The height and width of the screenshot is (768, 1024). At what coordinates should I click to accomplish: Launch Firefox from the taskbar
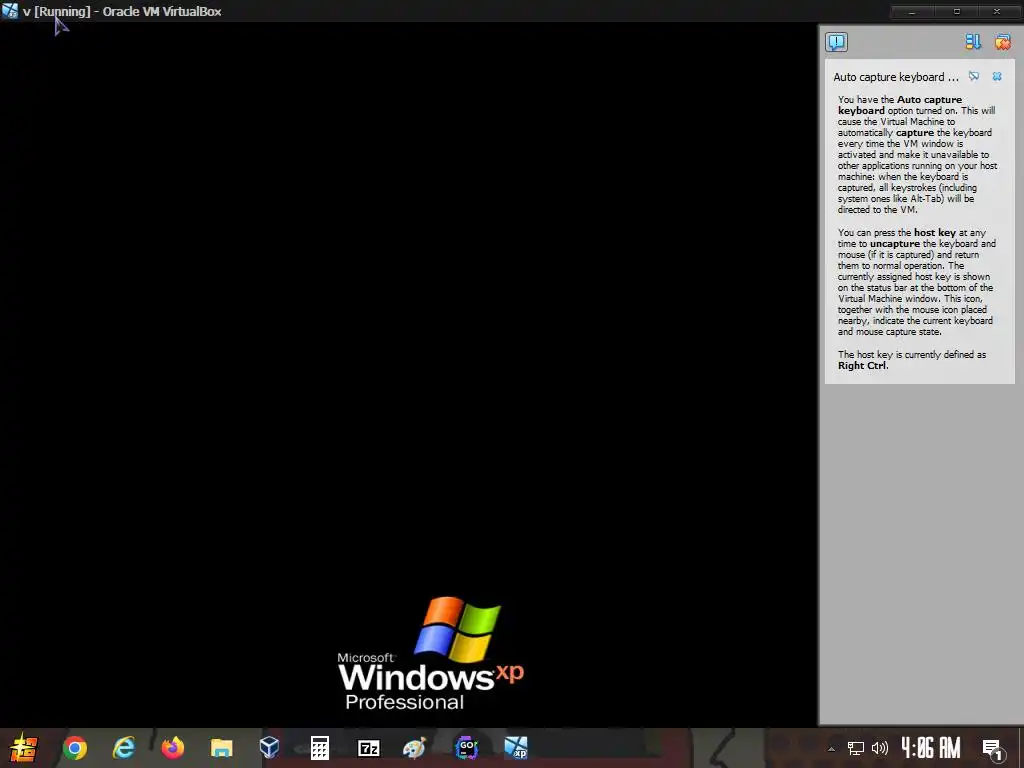click(172, 748)
